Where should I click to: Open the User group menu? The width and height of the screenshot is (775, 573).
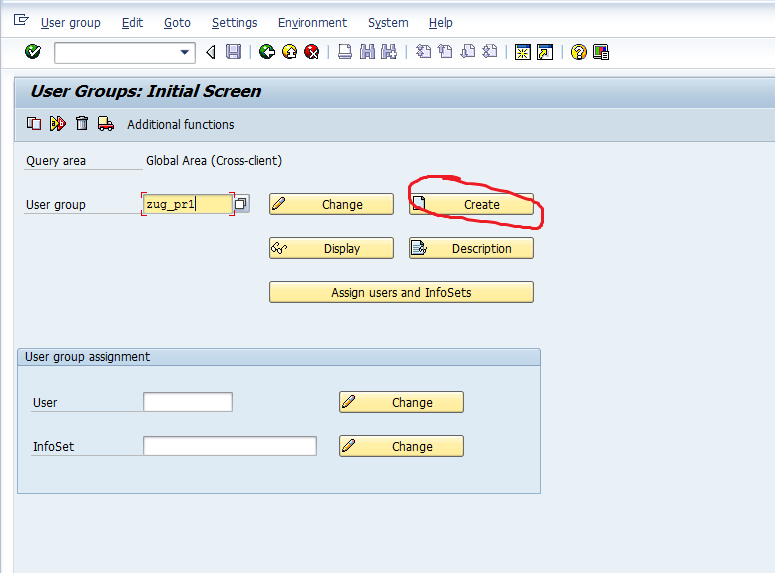click(x=71, y=23)
